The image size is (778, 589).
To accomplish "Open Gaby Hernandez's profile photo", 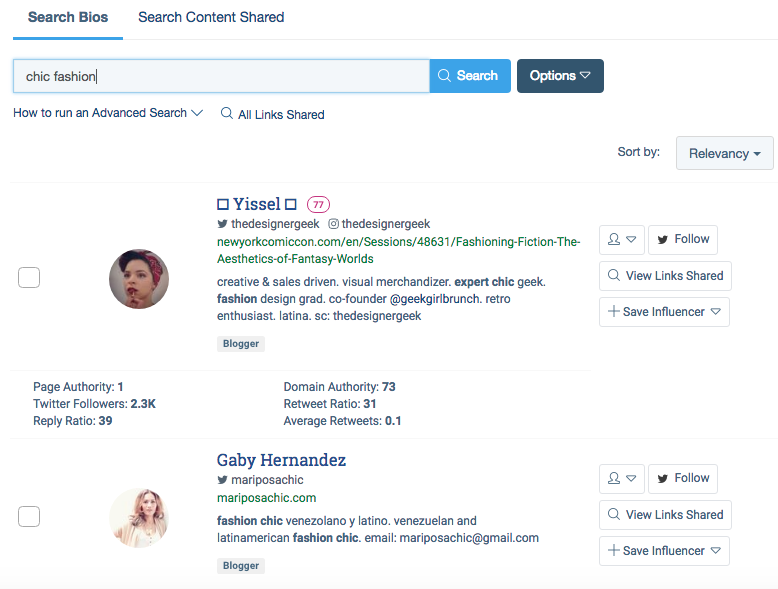I will coord(139,518).
